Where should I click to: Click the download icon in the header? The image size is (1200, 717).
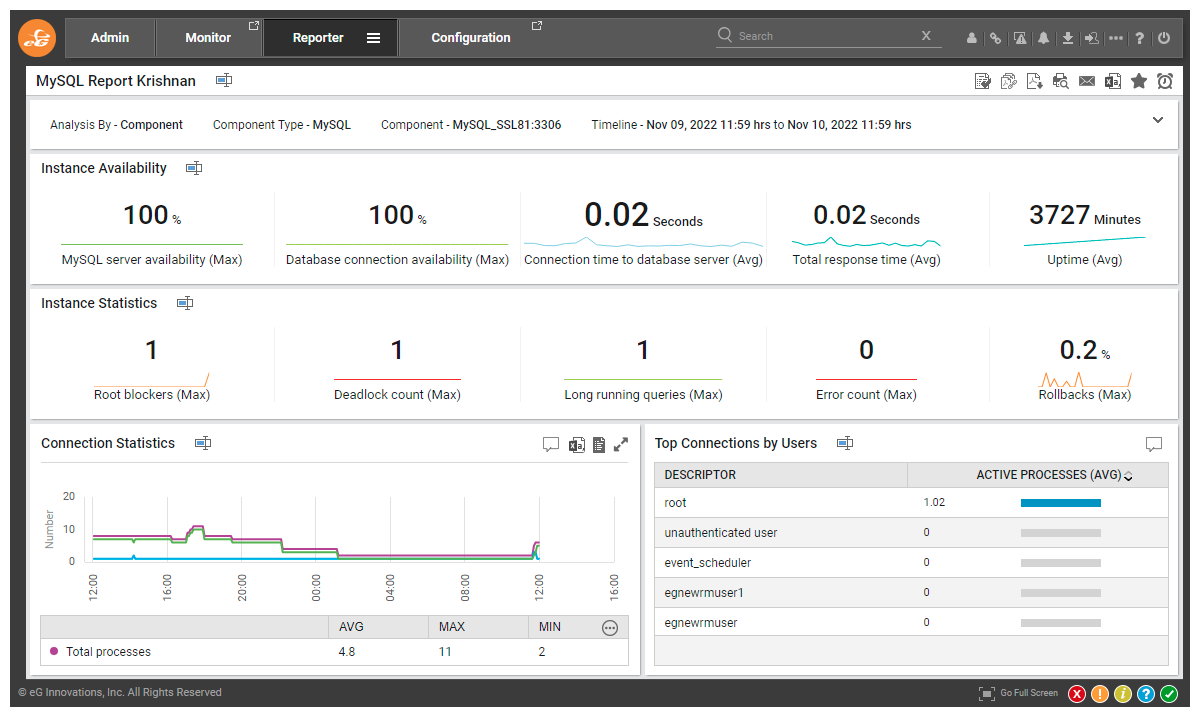tap(1068, 38)
